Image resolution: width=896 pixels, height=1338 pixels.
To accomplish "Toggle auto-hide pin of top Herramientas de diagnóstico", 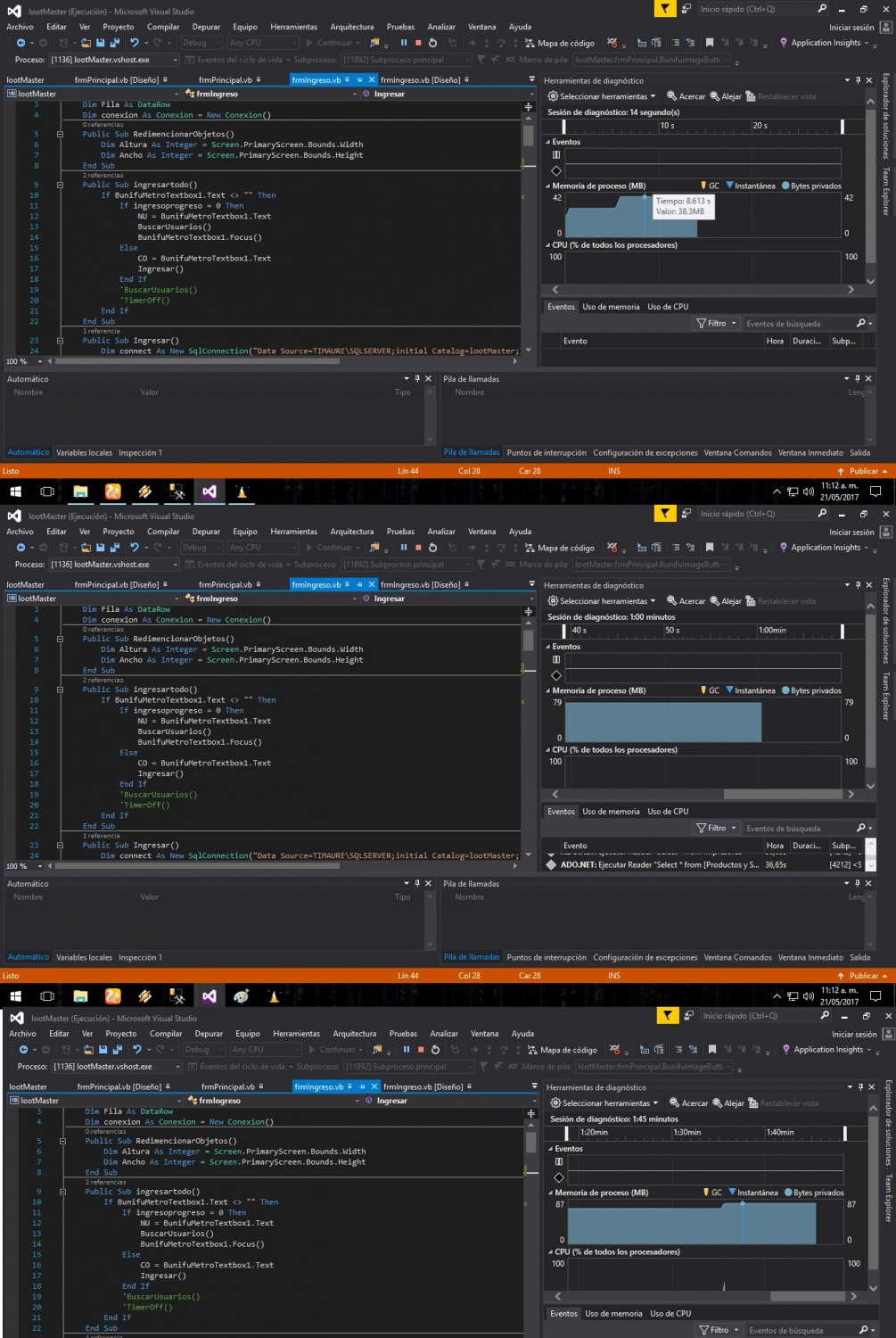I will pos(859,80).
